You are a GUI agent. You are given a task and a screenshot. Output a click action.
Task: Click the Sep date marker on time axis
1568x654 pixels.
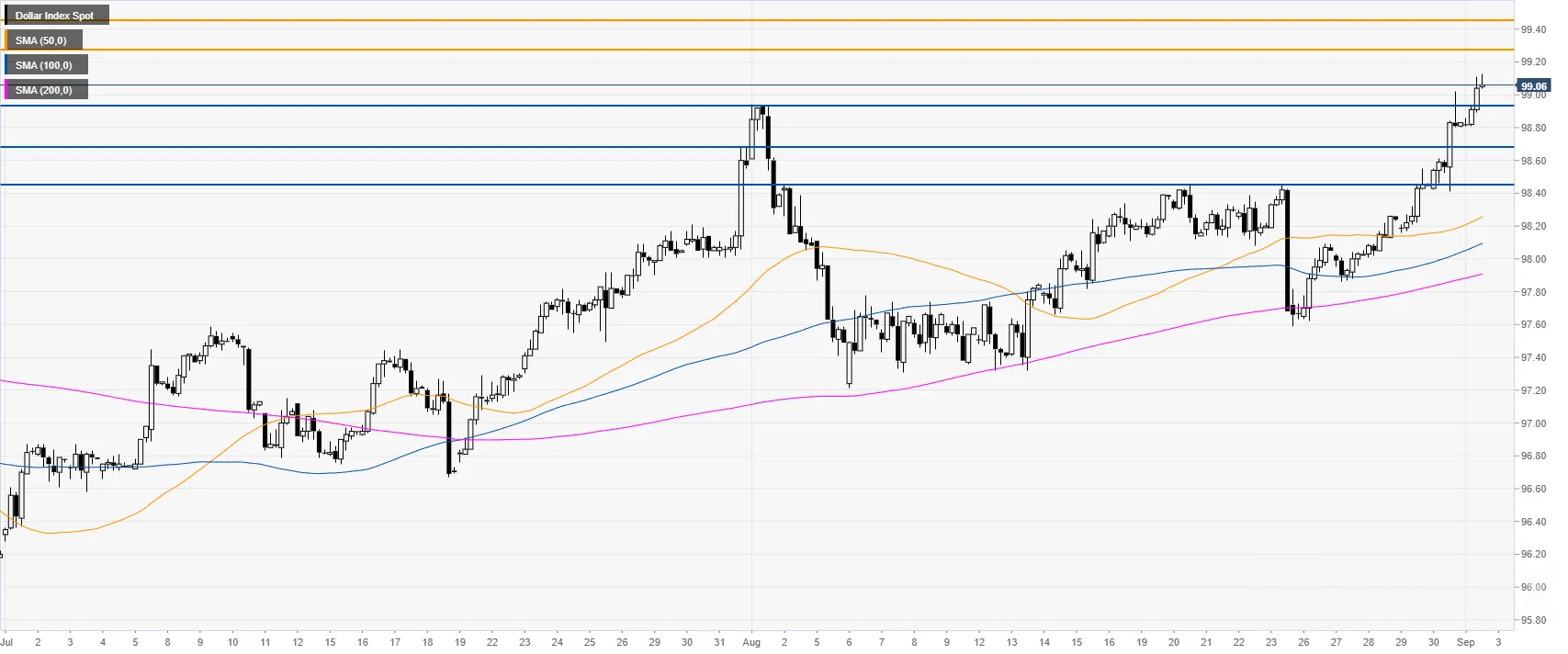coord(1466,642)
